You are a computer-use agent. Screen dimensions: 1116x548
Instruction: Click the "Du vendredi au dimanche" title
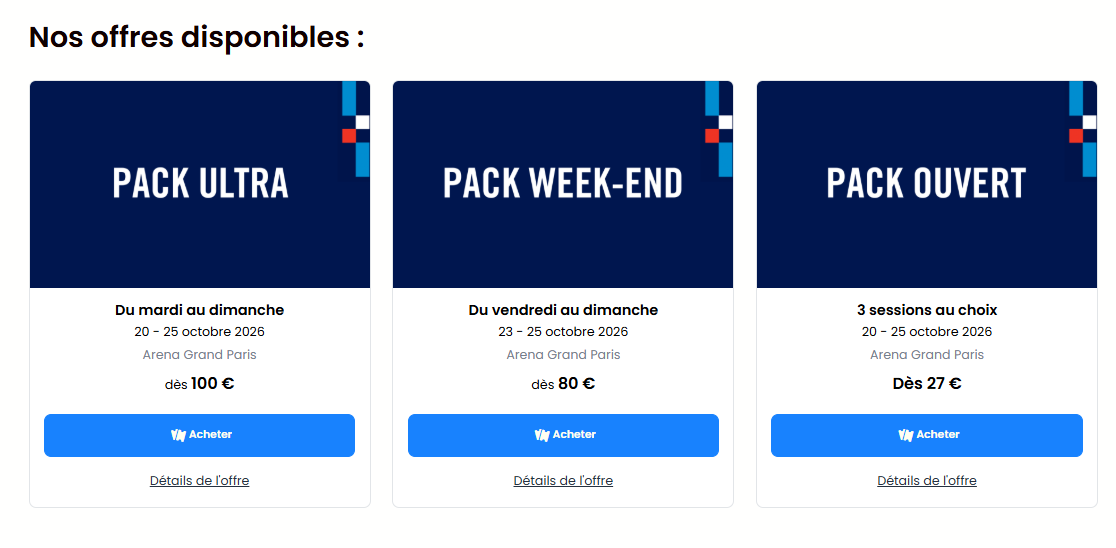[x=563, y=310]
